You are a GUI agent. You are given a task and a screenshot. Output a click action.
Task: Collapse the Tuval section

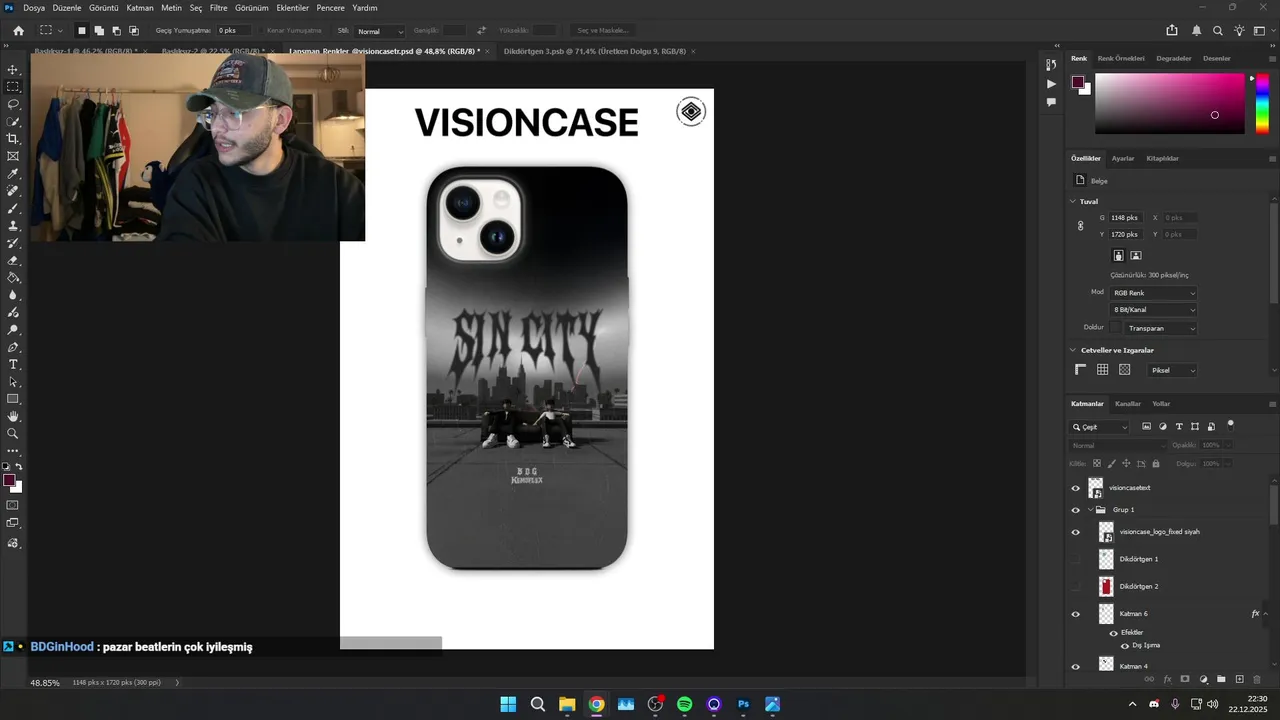(1074, 202)
